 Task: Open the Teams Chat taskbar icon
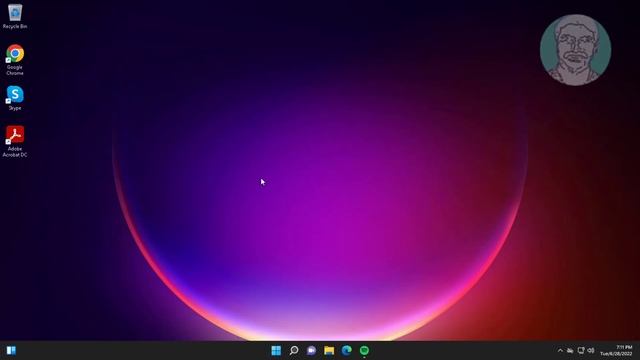(311, 350)
